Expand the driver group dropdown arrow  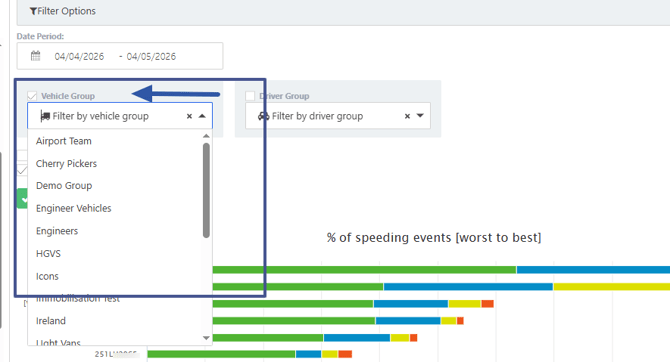pos(420,116)
